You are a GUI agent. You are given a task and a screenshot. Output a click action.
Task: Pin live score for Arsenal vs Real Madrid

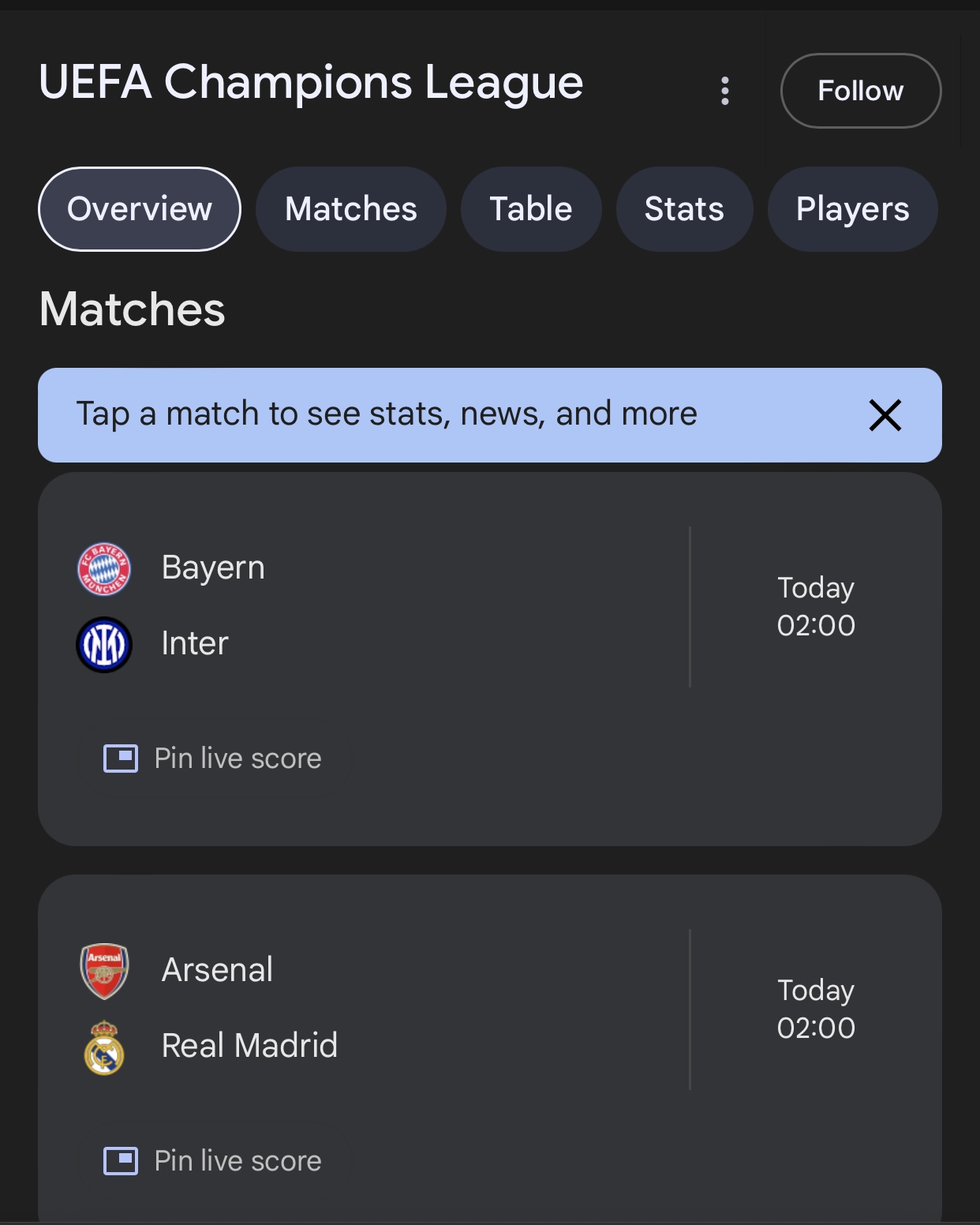pyautogui.click(x=213, y=1161)
